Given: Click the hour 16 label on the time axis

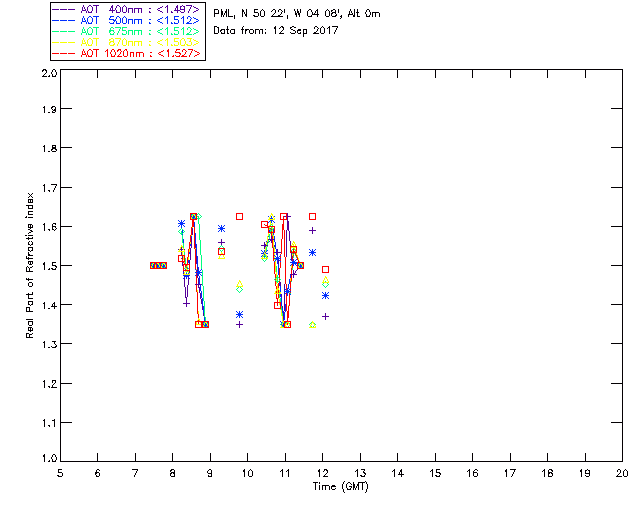Looking at the screenshot, I should tap(473, 474).
